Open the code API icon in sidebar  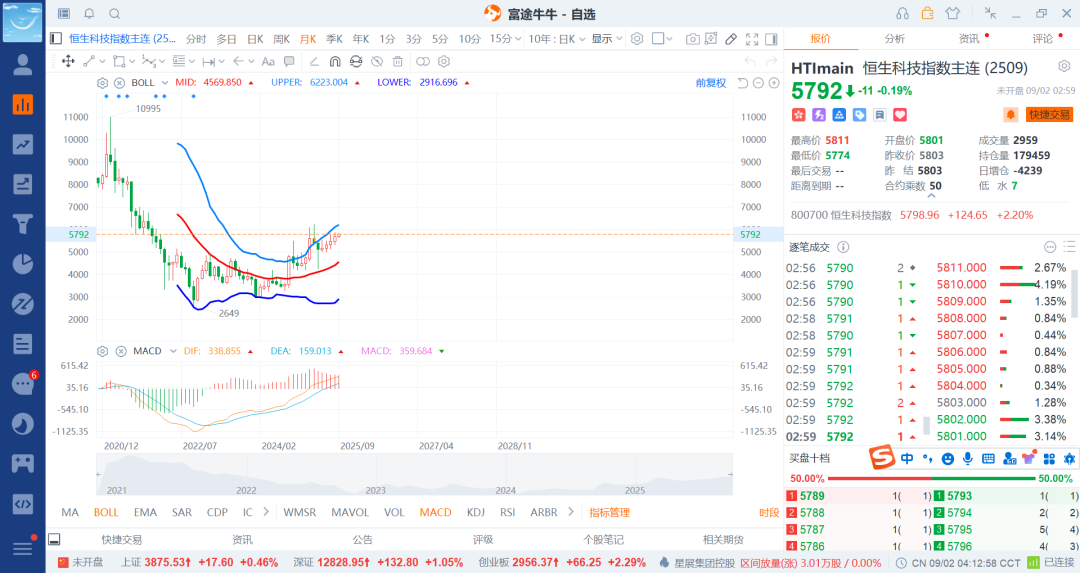(23, 503)
